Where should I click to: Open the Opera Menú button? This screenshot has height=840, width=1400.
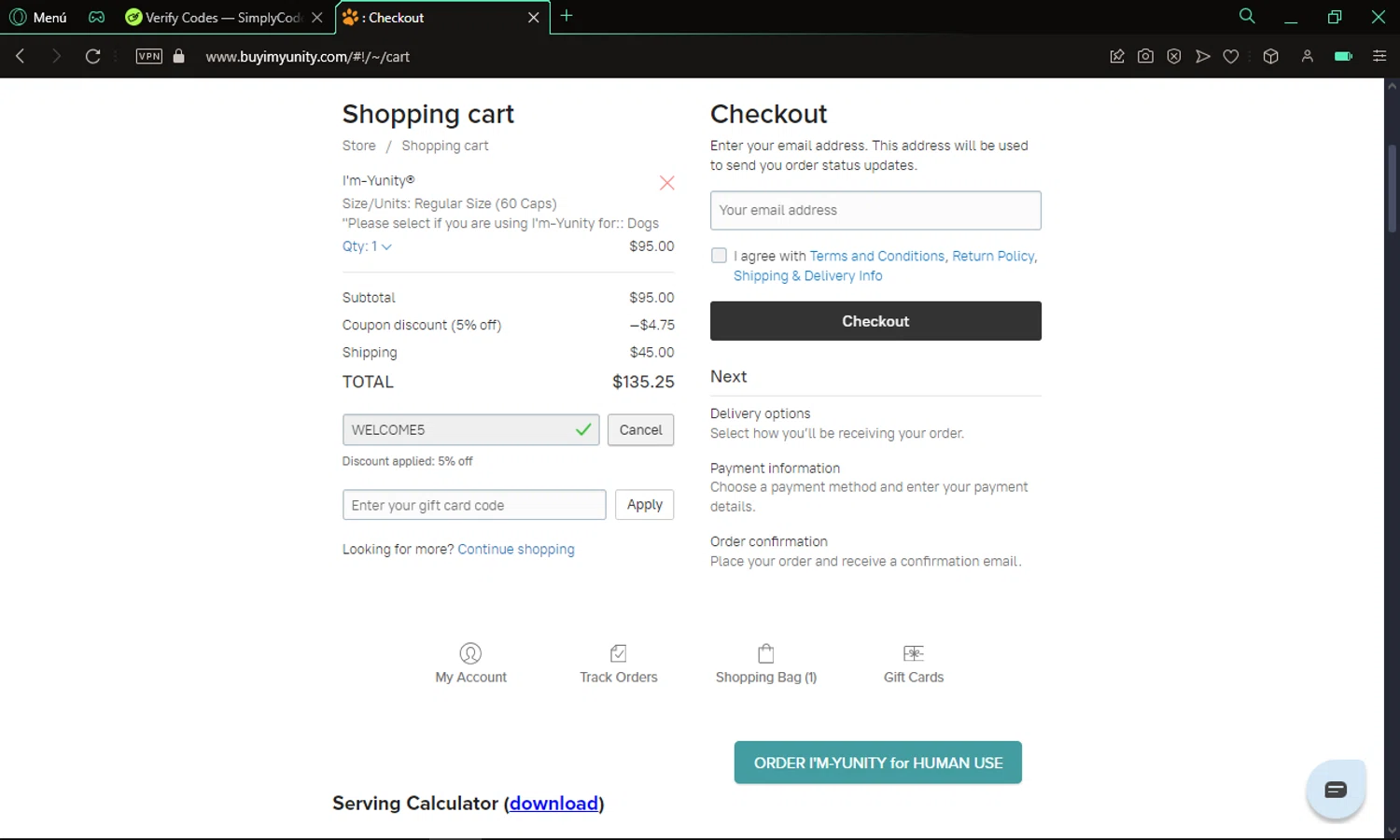pos(38,17)
